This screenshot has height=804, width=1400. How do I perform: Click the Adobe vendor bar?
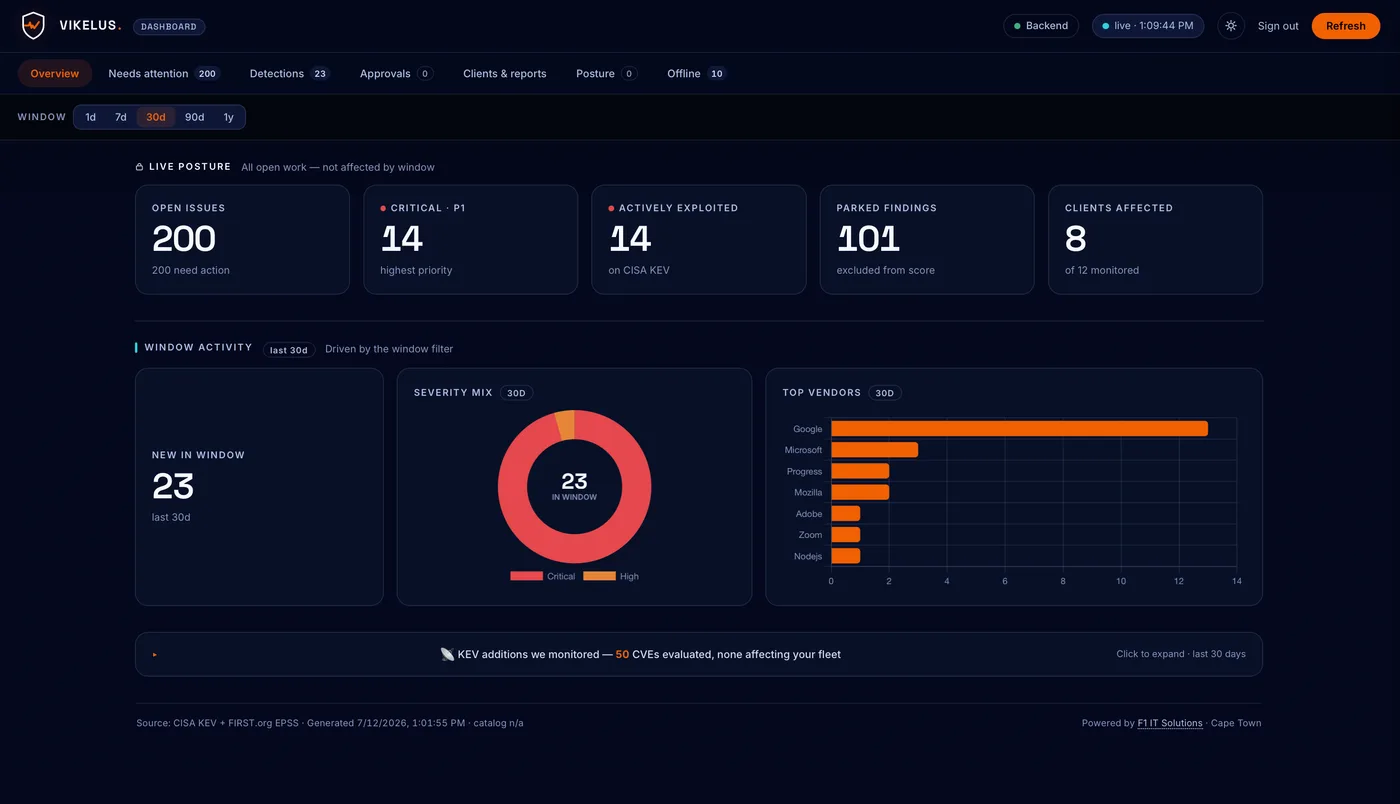click(845, 514)
